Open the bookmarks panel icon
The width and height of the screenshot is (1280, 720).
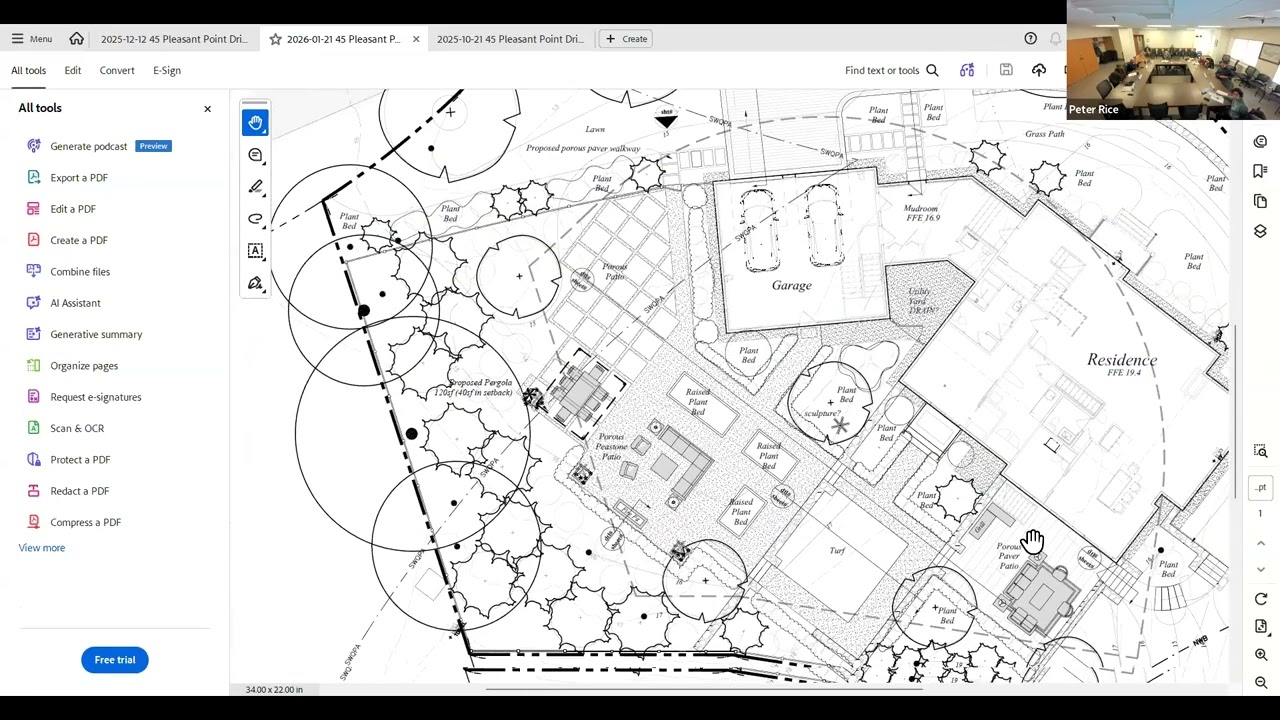[1260, 172]
